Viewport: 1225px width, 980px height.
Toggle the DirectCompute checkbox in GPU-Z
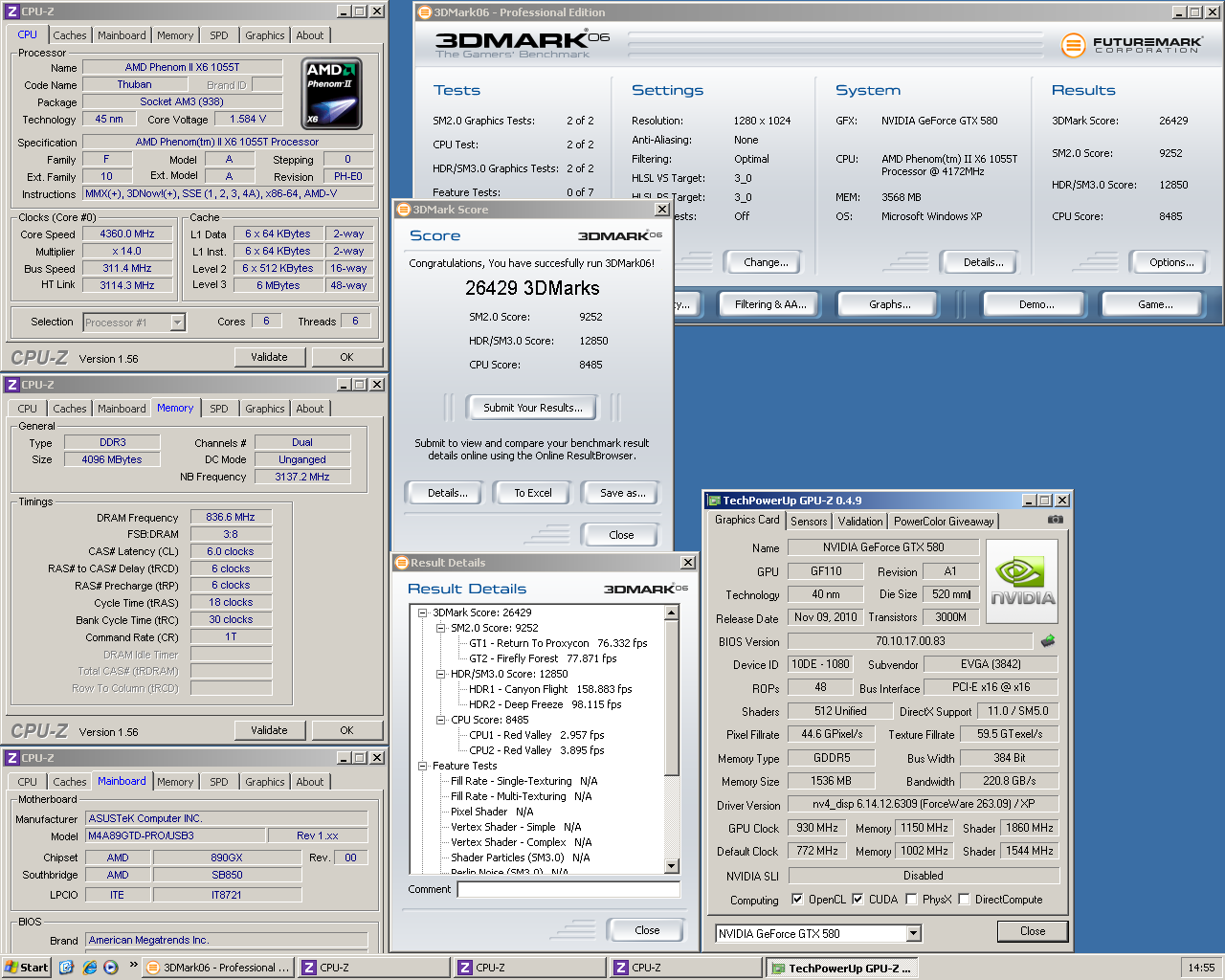(x=964, y=900)
